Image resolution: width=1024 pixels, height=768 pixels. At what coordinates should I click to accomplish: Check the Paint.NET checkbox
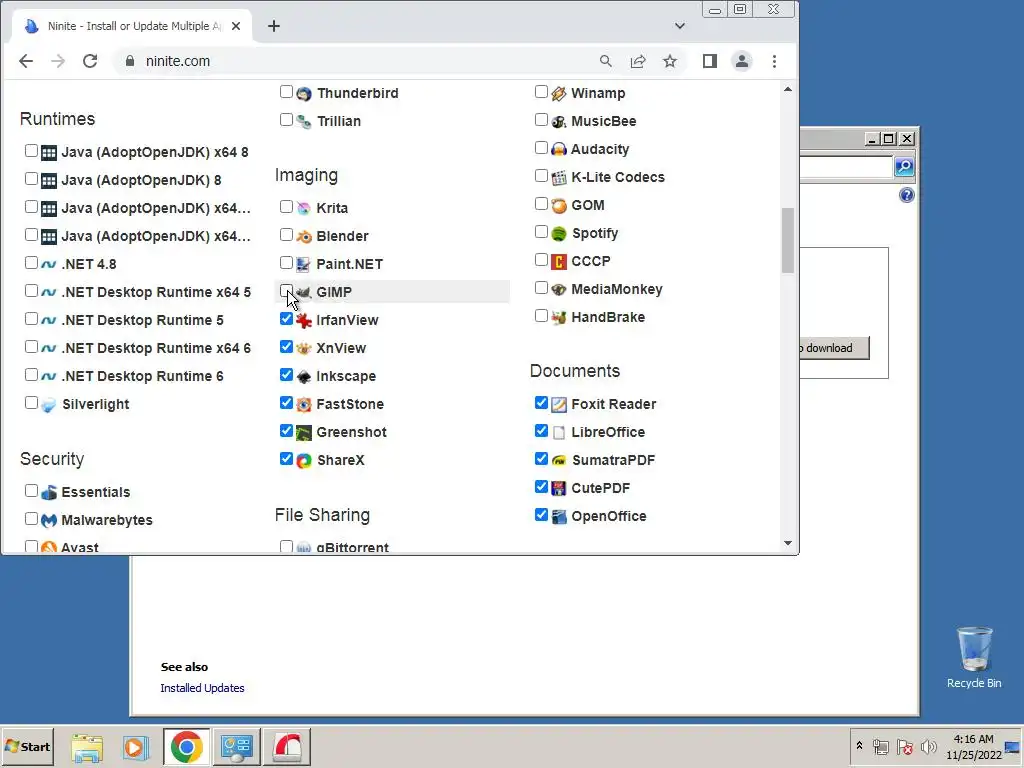click(286, 263)
